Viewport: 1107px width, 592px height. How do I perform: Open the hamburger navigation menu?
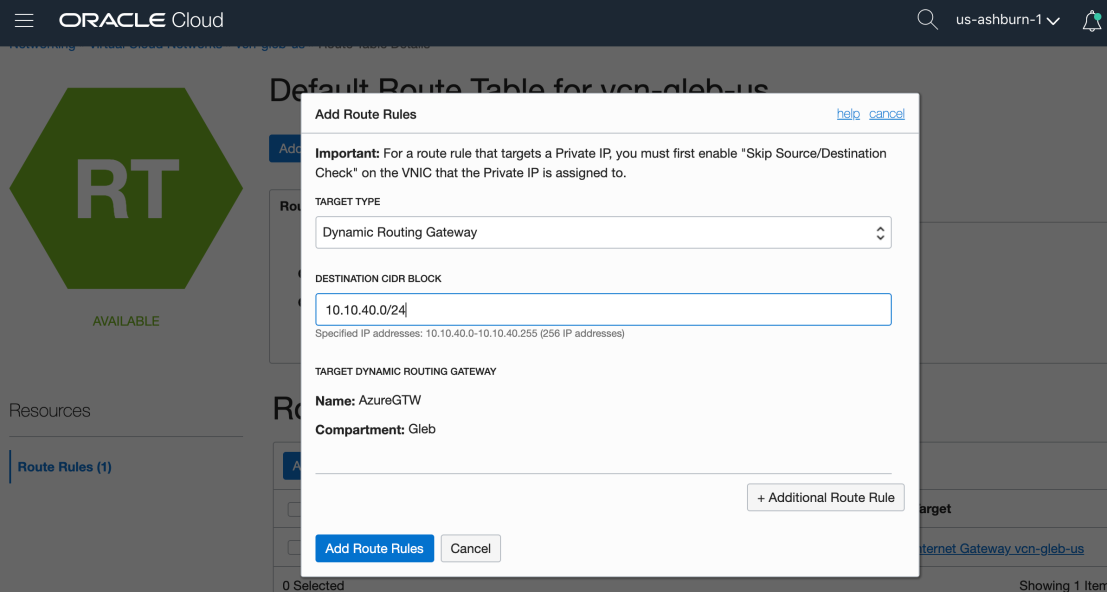[x=24, y=20]
